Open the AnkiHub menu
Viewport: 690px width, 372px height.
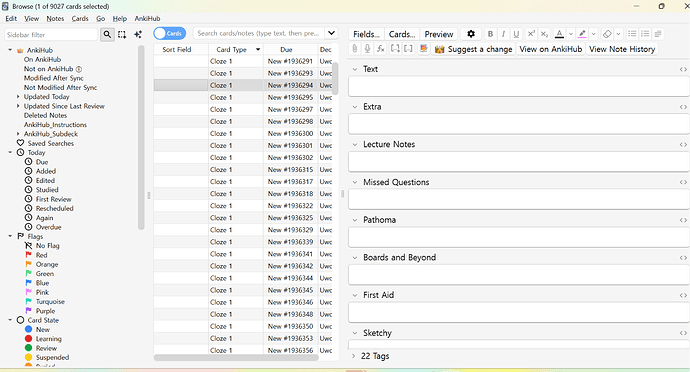[147, 18]
